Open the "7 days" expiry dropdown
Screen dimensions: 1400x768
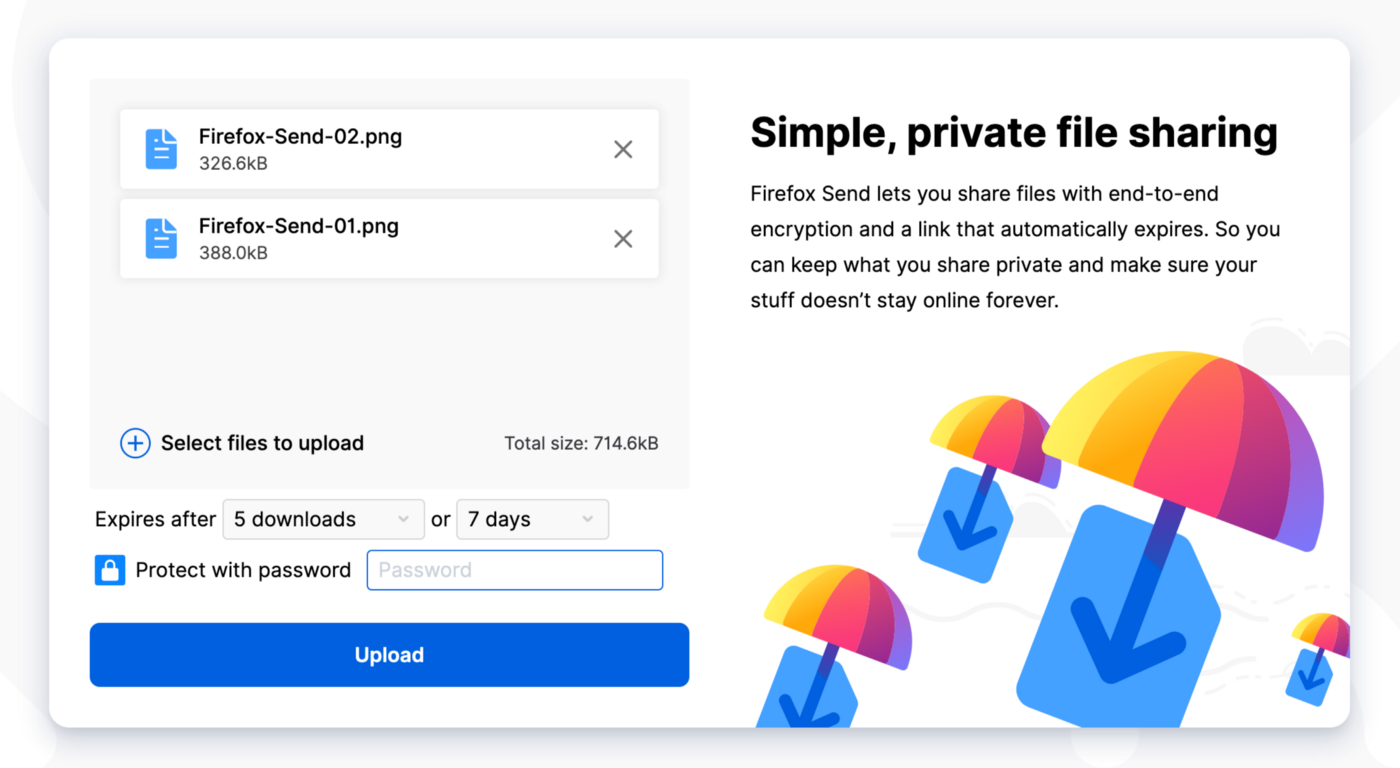(532, 519)
